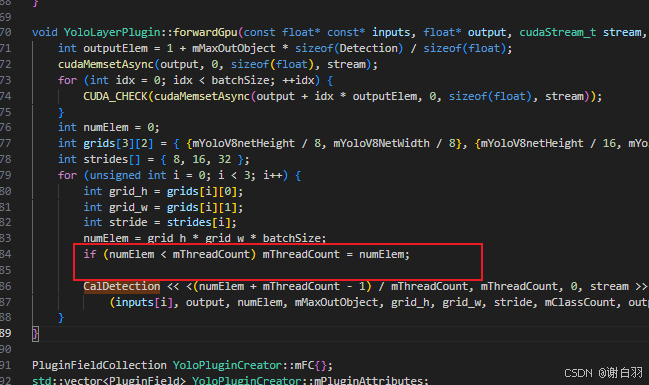649x385 pixels.
Task: Click the function's closing brace on line 89
Action: coord(36,334)
